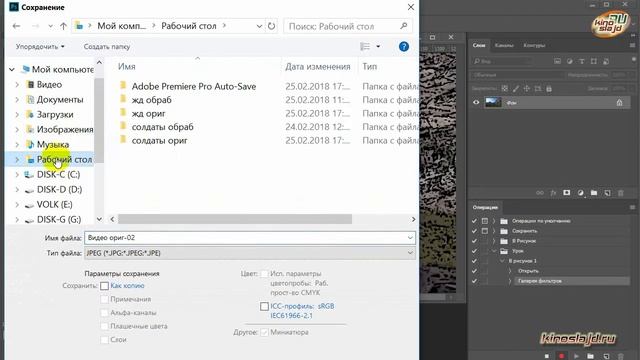Toggle checkmark for Сохранить action set

(x=474, y=231)
